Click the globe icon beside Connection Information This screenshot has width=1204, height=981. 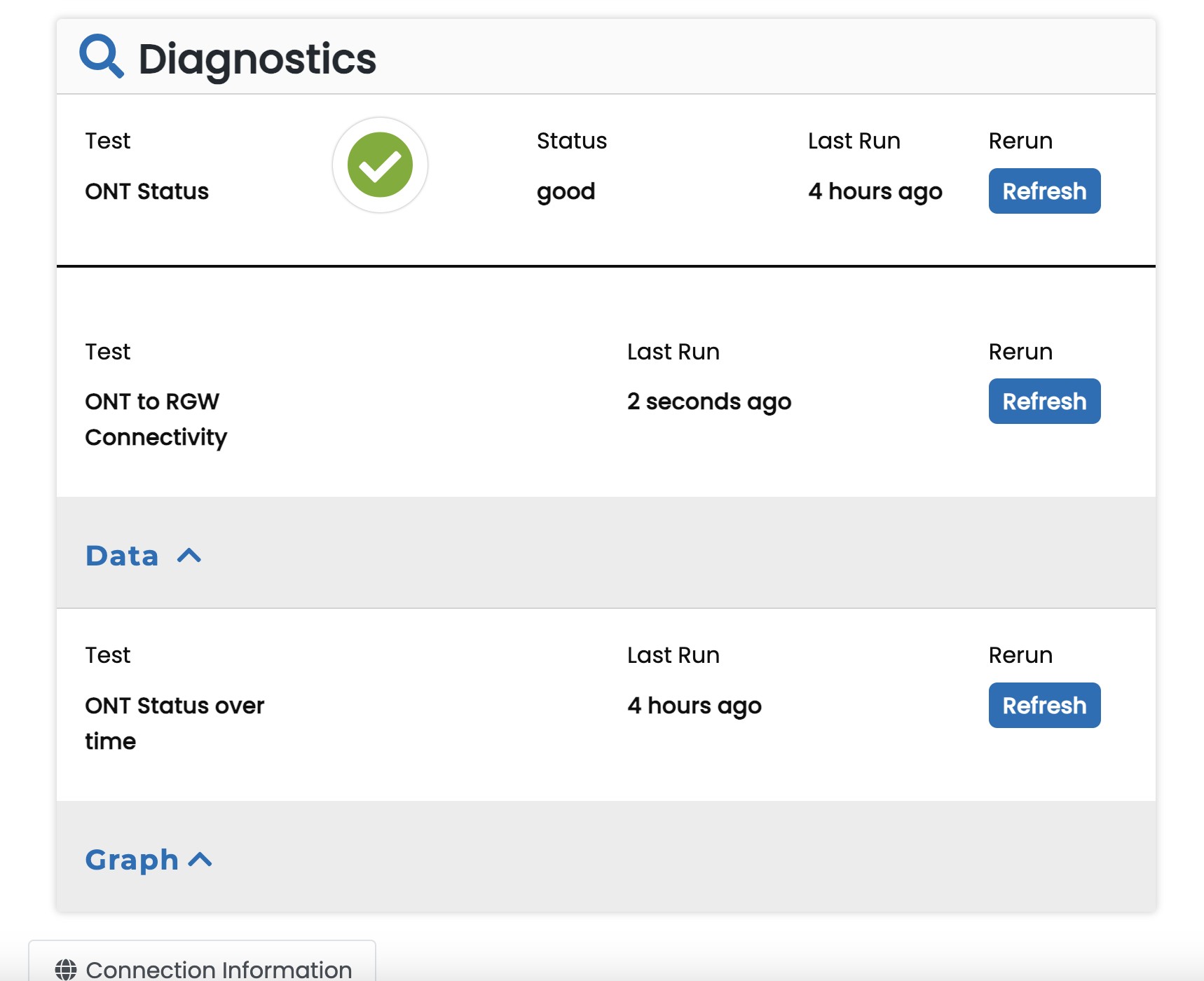[66, 970]
